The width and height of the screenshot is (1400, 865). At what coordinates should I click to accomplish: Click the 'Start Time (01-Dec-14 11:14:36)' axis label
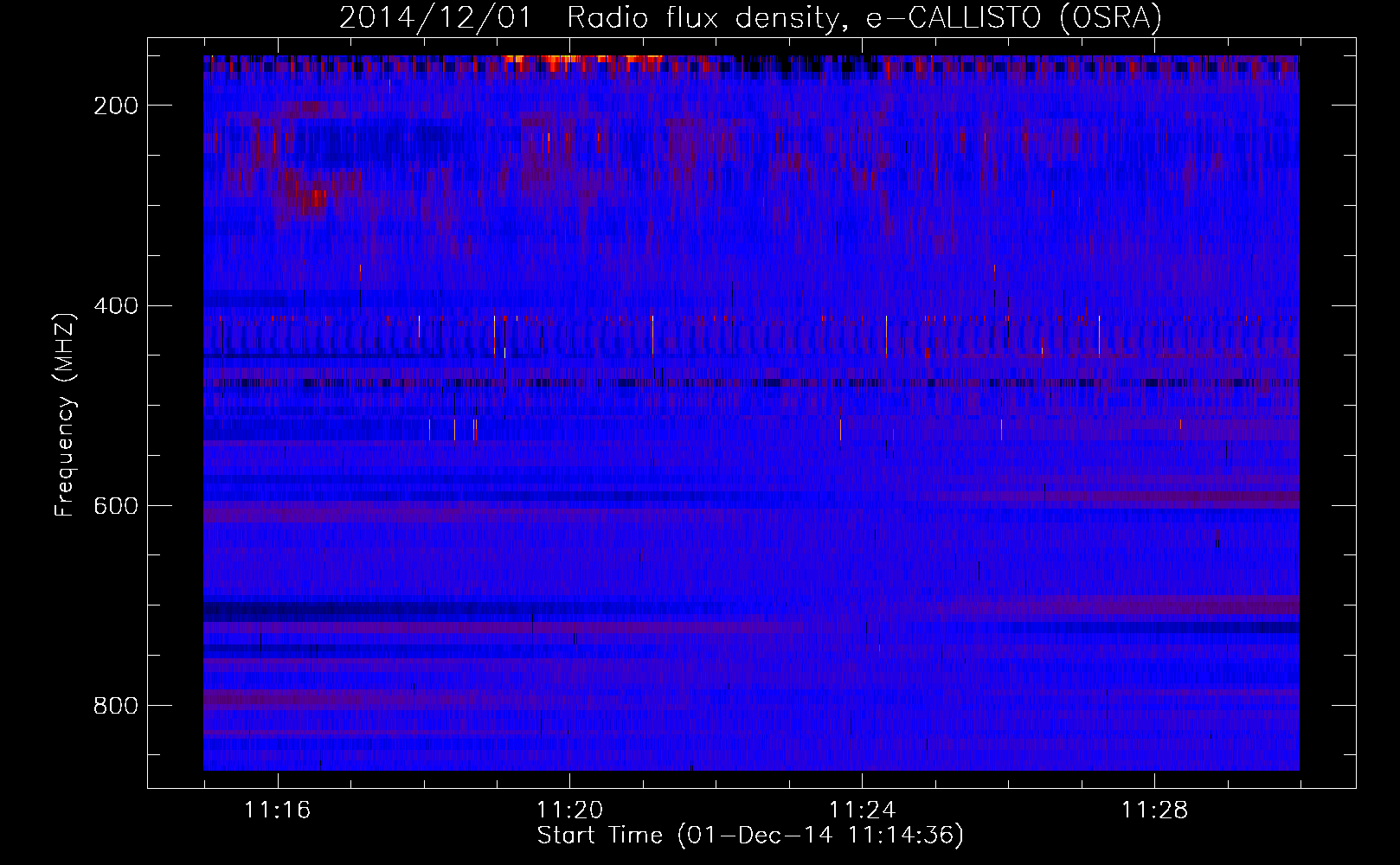click(750, 836)
